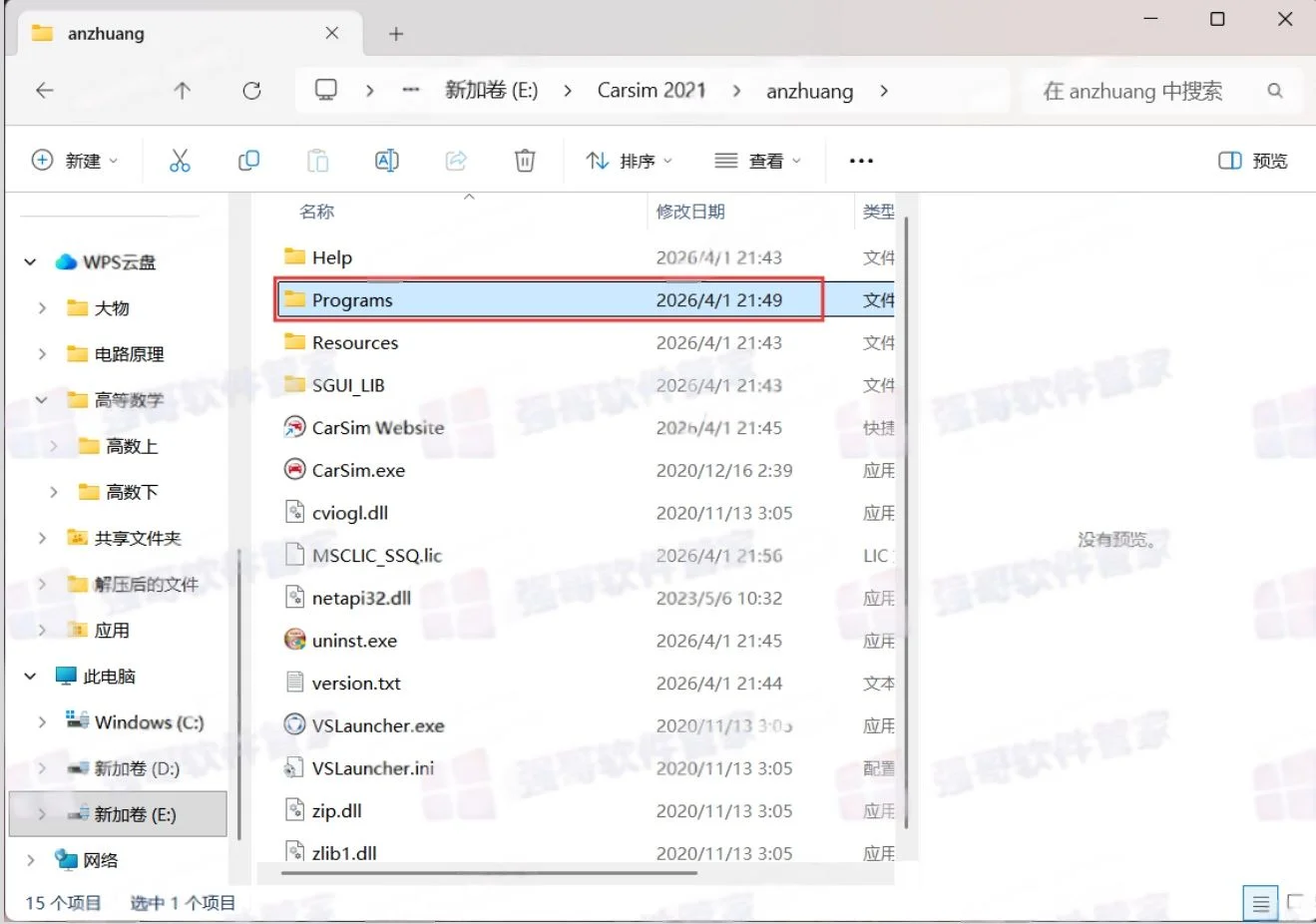This screenshot has width=1316, height=924.
Task: Select 高数下 in the sidebar
Action: click(x=132, y=492)
